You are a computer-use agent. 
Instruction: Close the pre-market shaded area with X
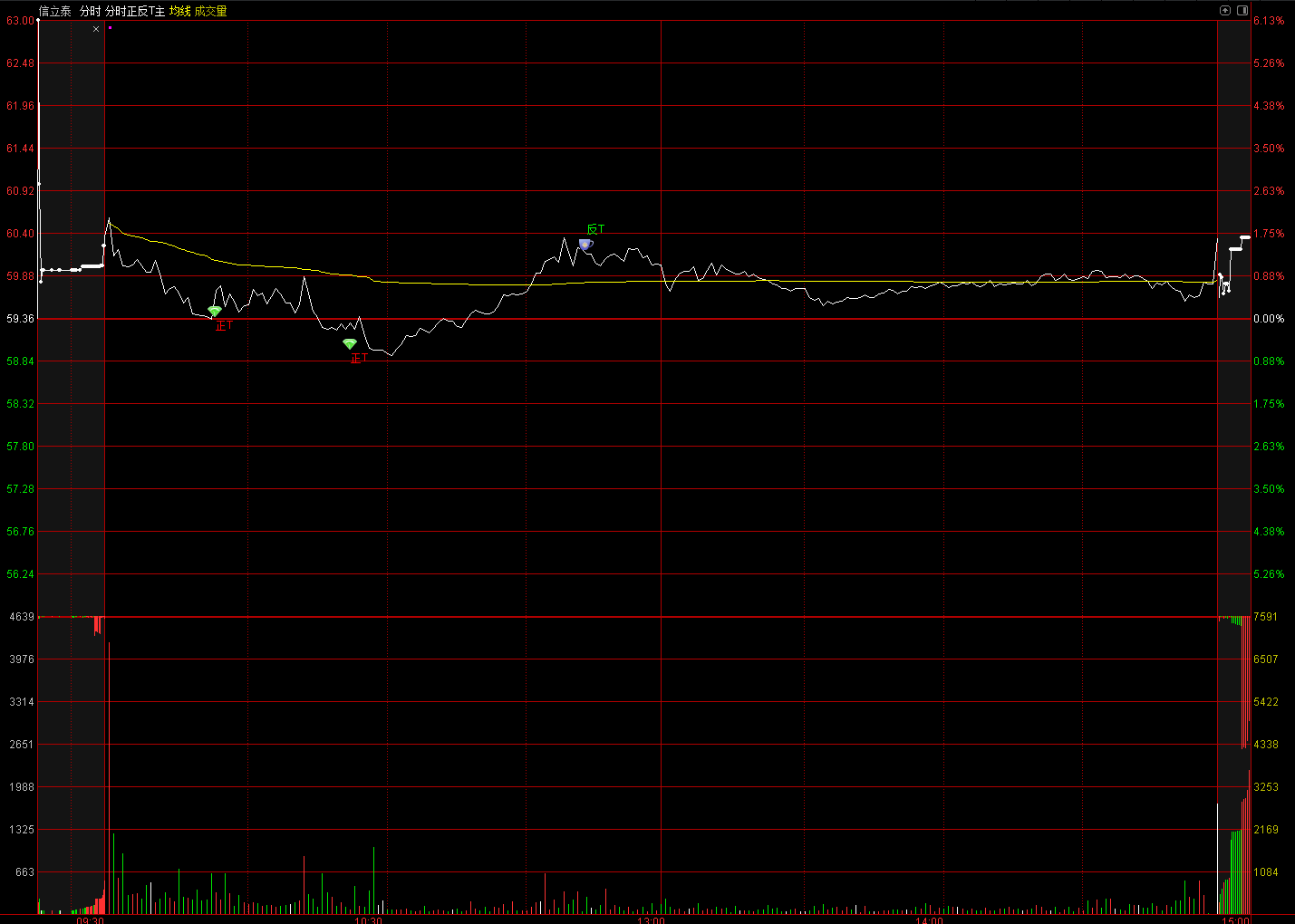[x=96, y=29]
